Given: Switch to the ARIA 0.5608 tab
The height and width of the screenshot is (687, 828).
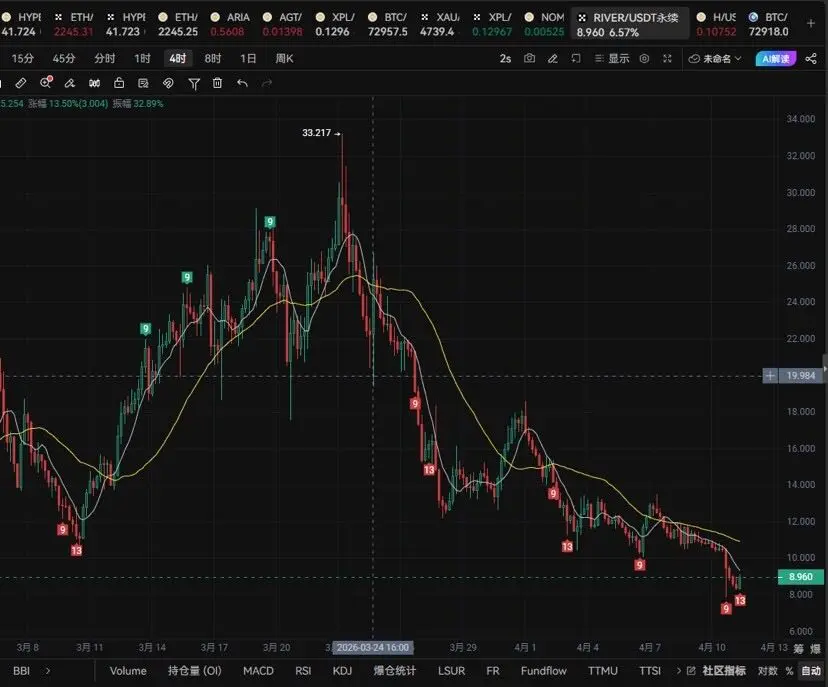Looking at the screenshot, I should tap(231, 24).
